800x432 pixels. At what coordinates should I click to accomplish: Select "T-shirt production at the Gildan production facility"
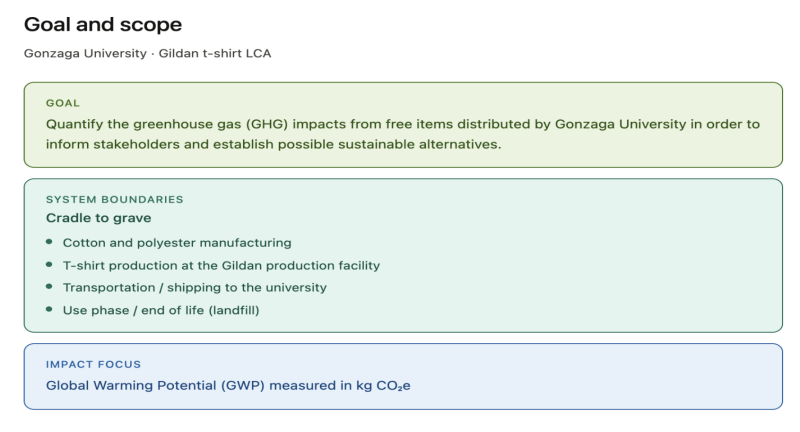[x=221, y=265]
